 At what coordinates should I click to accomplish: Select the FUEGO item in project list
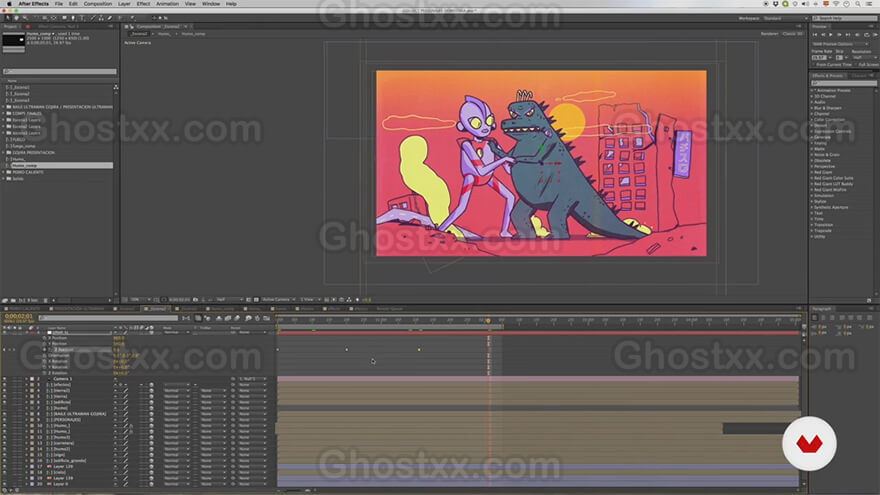(x=19, y=139)
